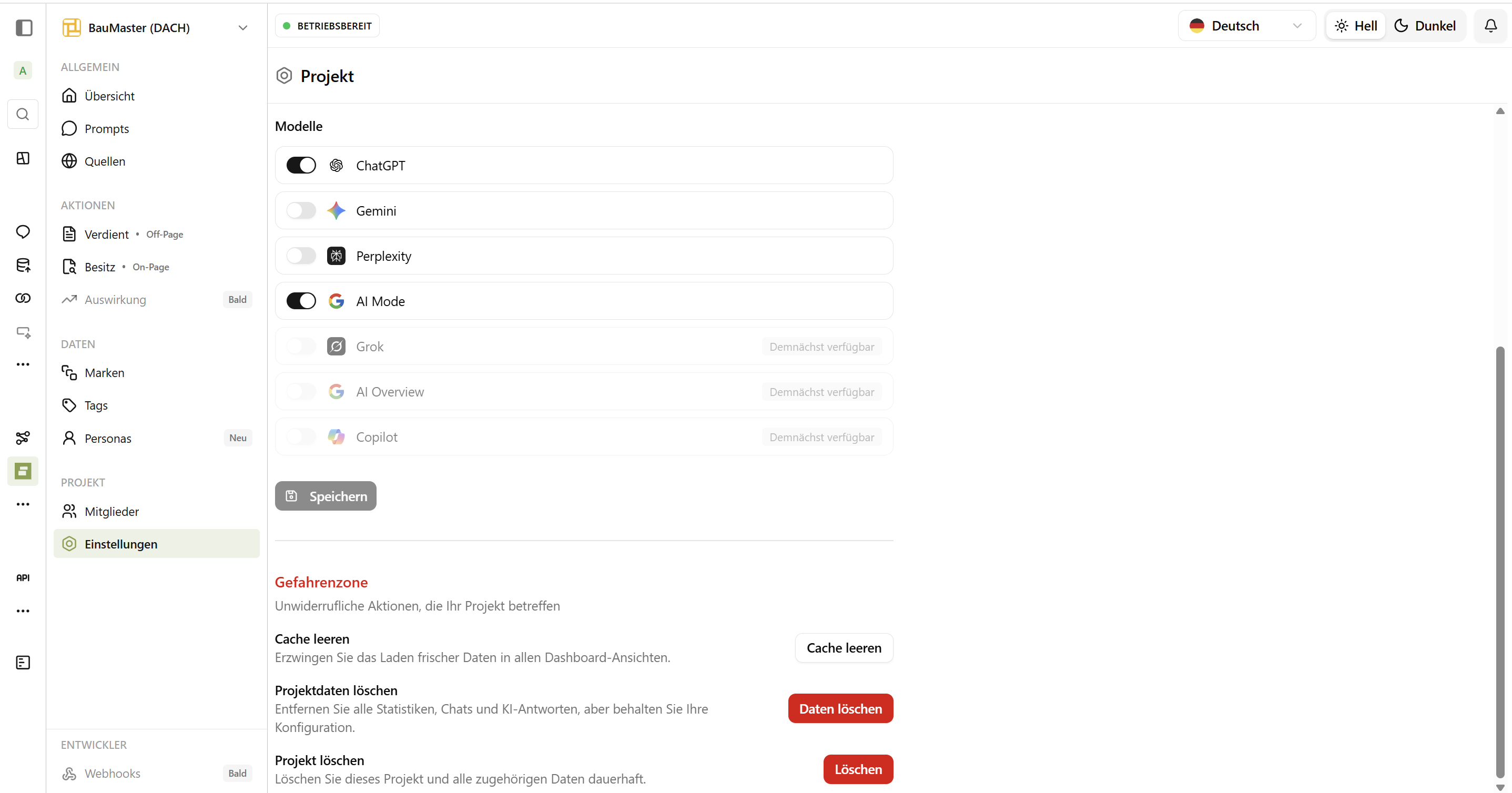The width and height of the screenshot is (1512, 793).
Task: Select the document icon at the rail bottom
Action: point(22,662)
